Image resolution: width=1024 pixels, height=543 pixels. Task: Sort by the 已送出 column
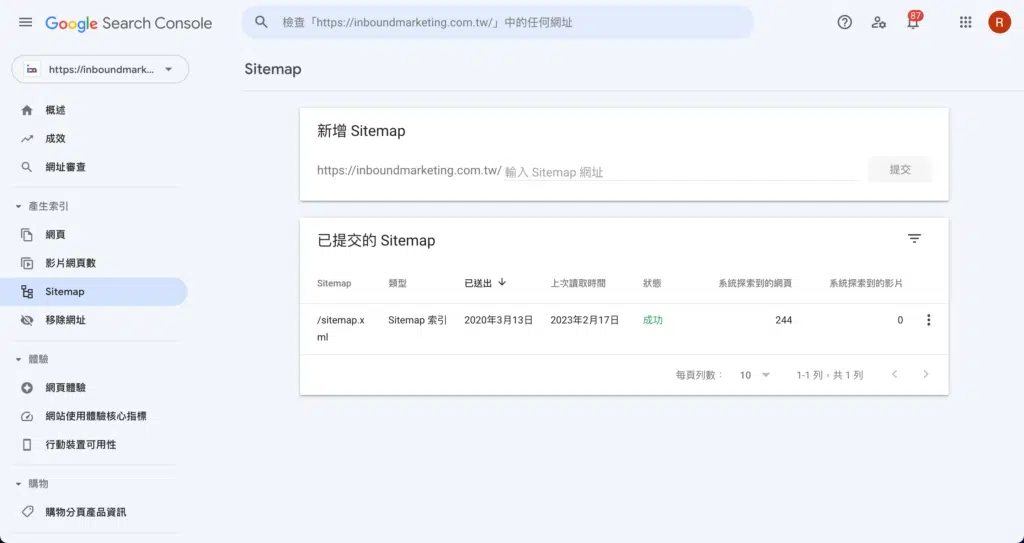tap(485, 283)
